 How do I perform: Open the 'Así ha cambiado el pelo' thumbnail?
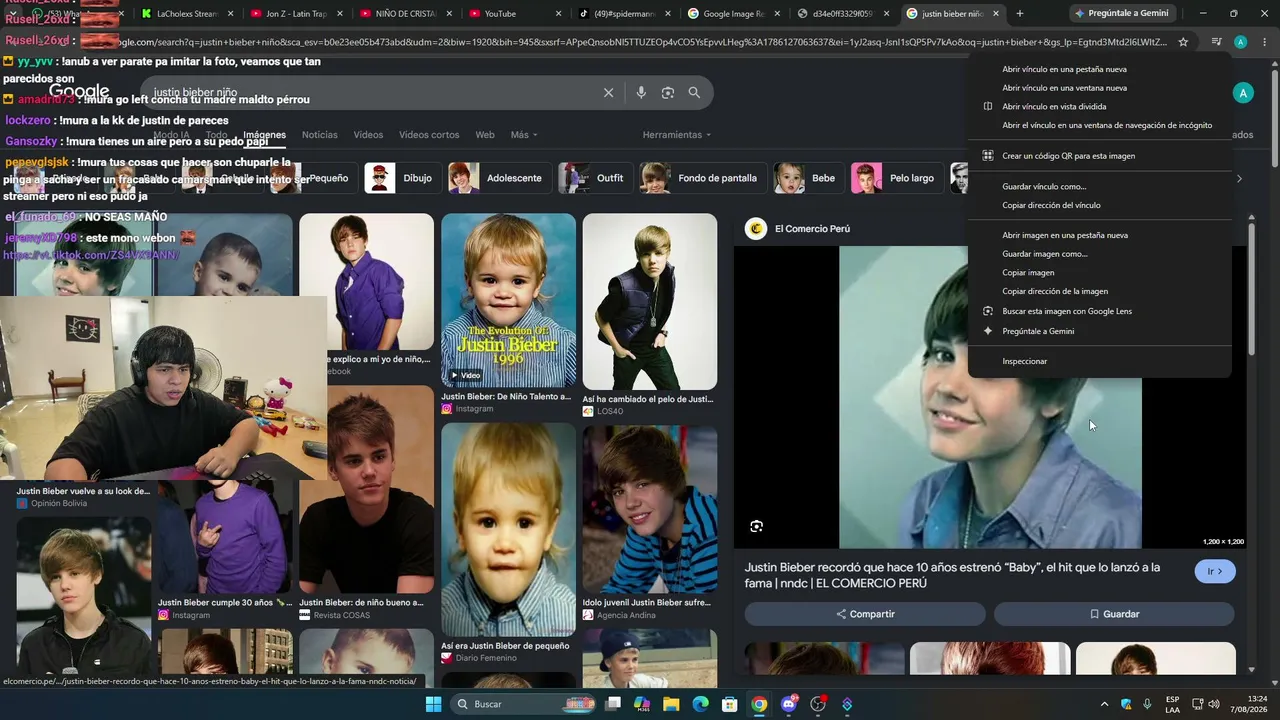click(x=650, y=301)
